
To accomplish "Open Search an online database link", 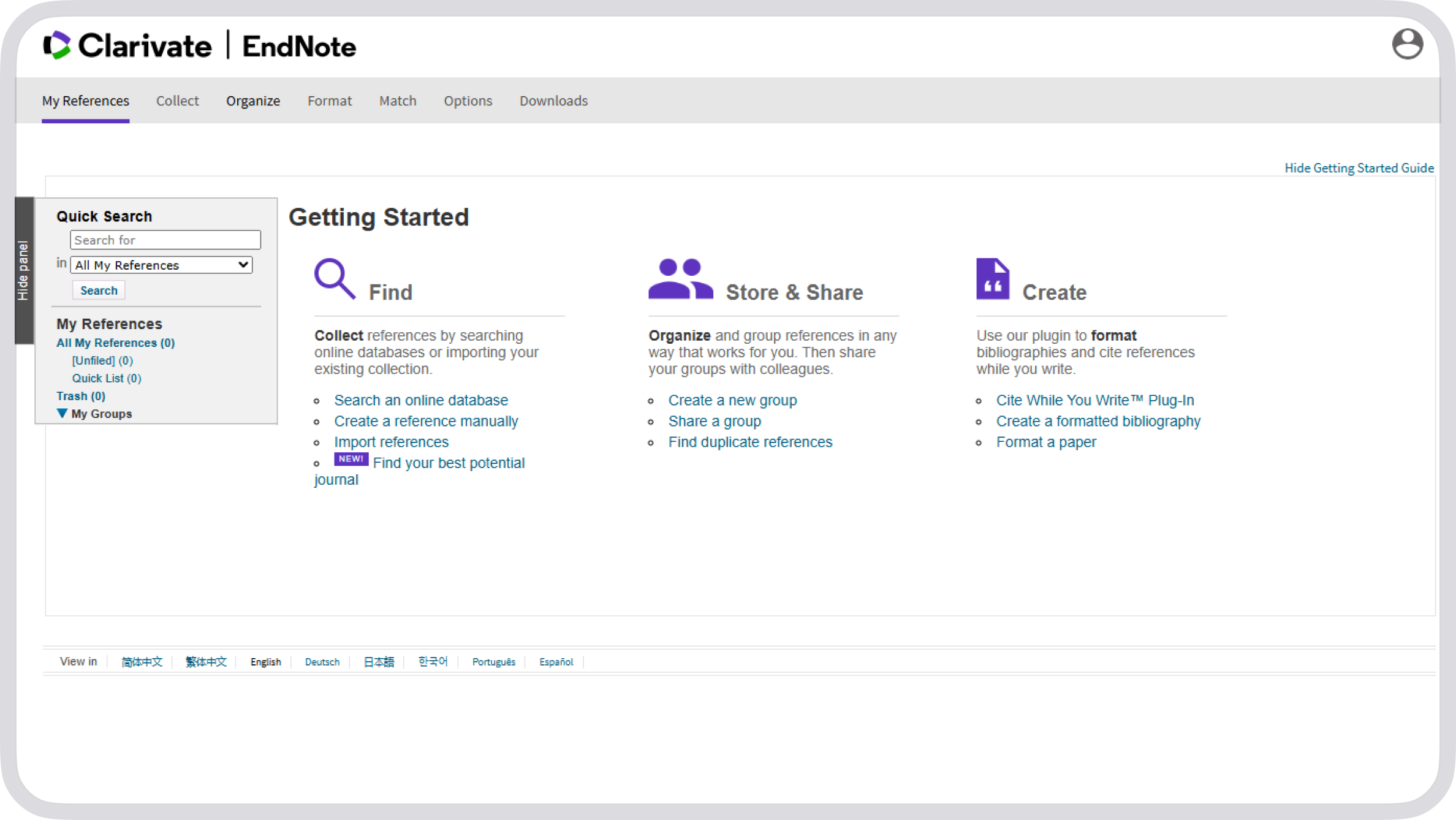I will click(420, 400).
